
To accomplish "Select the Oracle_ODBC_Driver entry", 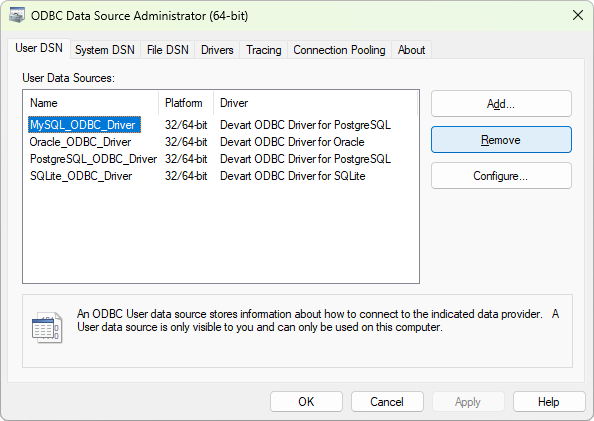I will tap(80, 142).
